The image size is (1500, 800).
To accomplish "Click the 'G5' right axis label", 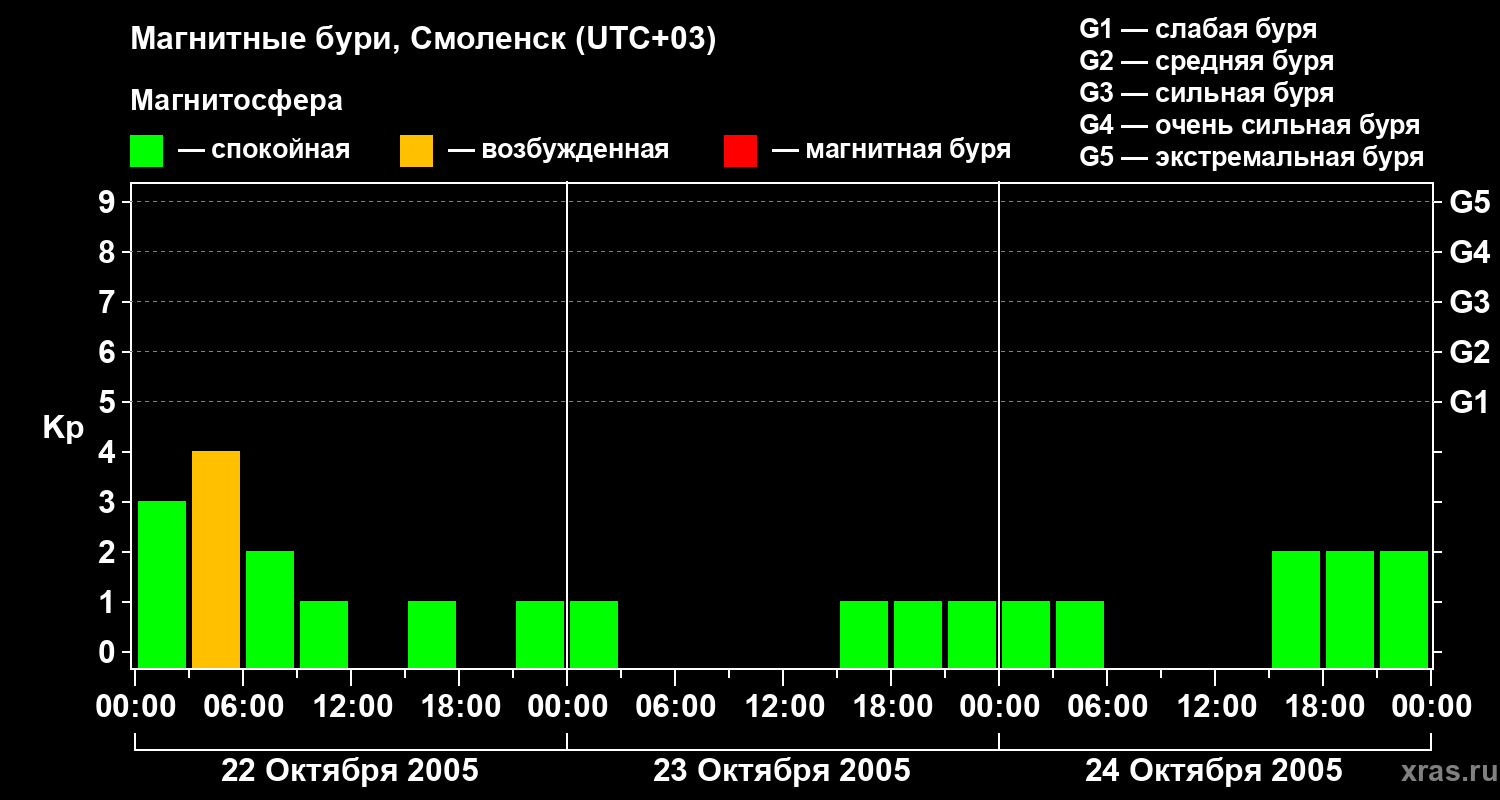I will click(x=1470, y=202).
